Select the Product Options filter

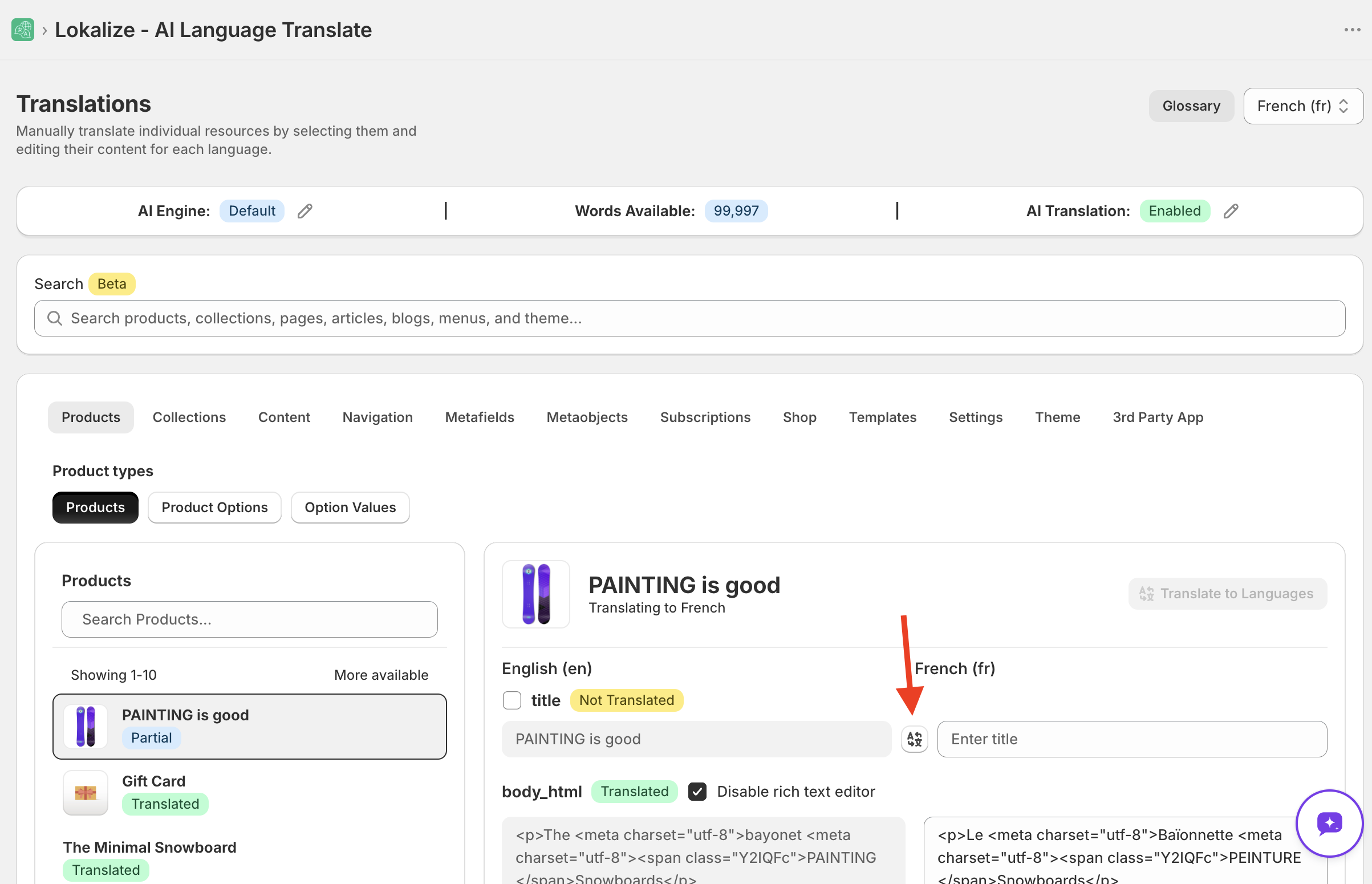pyautogui.click(x=214, y=508)
